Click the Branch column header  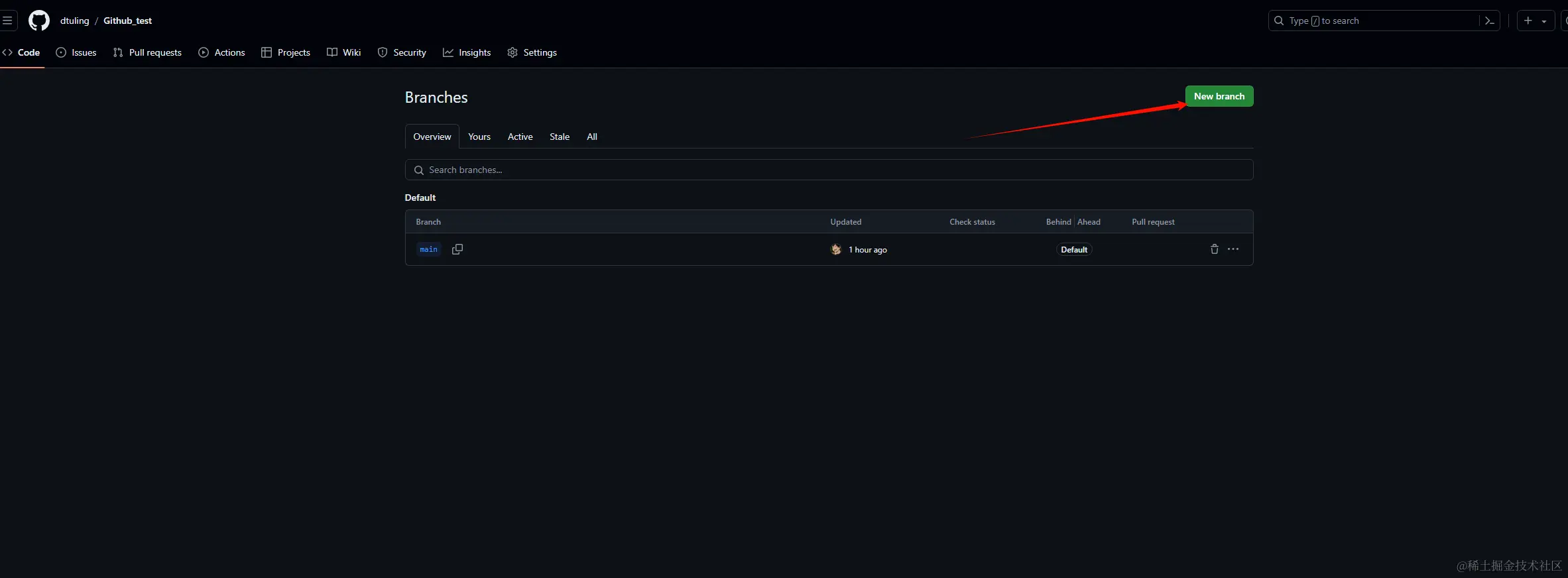pyautogui.click(x=428, y=222)
